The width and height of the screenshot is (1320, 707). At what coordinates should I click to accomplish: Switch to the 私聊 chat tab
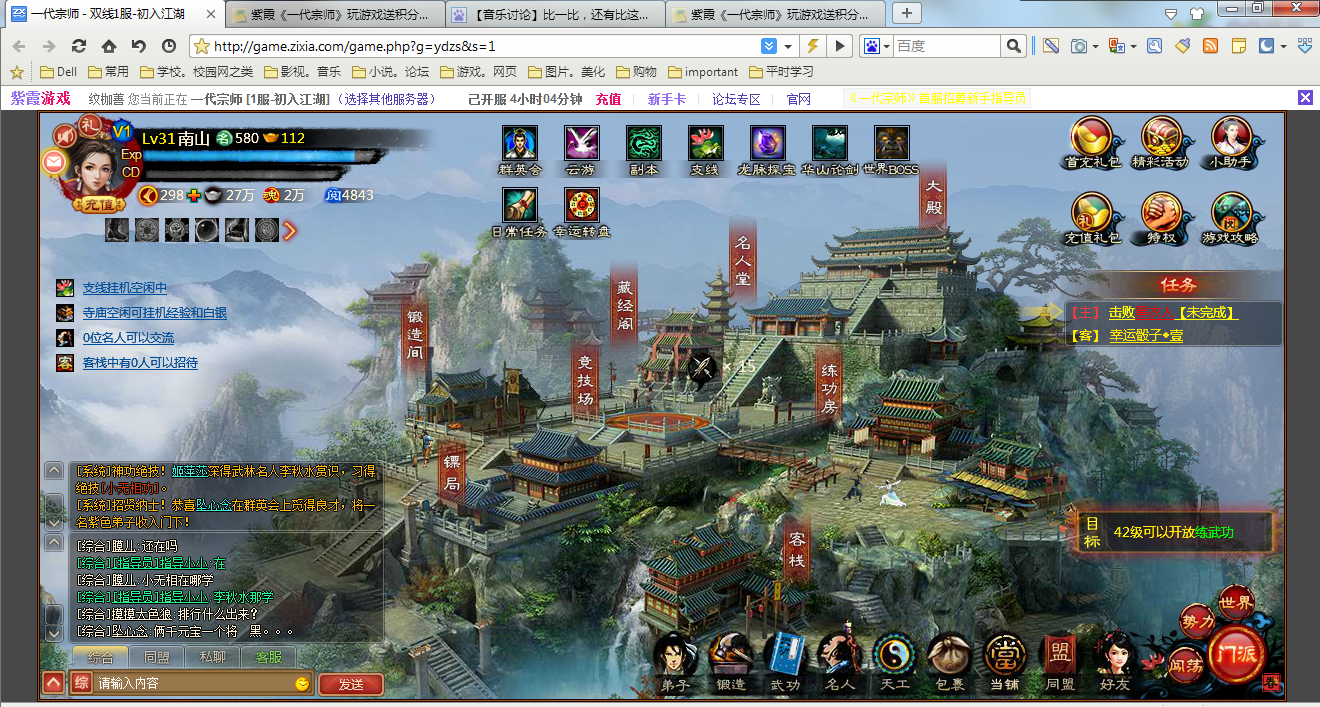click(213, 657)
